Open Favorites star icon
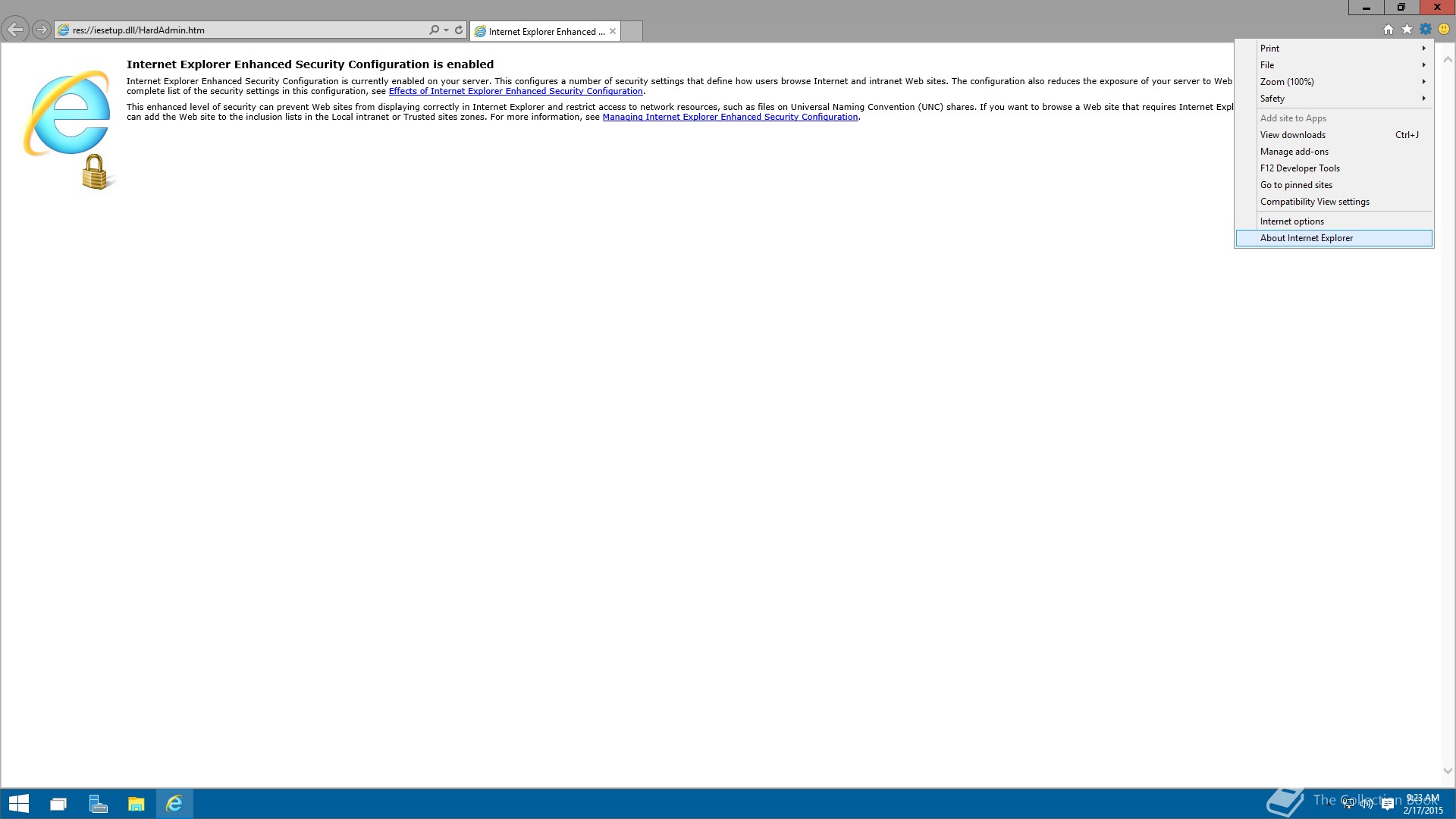The height and width of the screenshot is (819, 1456). coord(1407,30)
